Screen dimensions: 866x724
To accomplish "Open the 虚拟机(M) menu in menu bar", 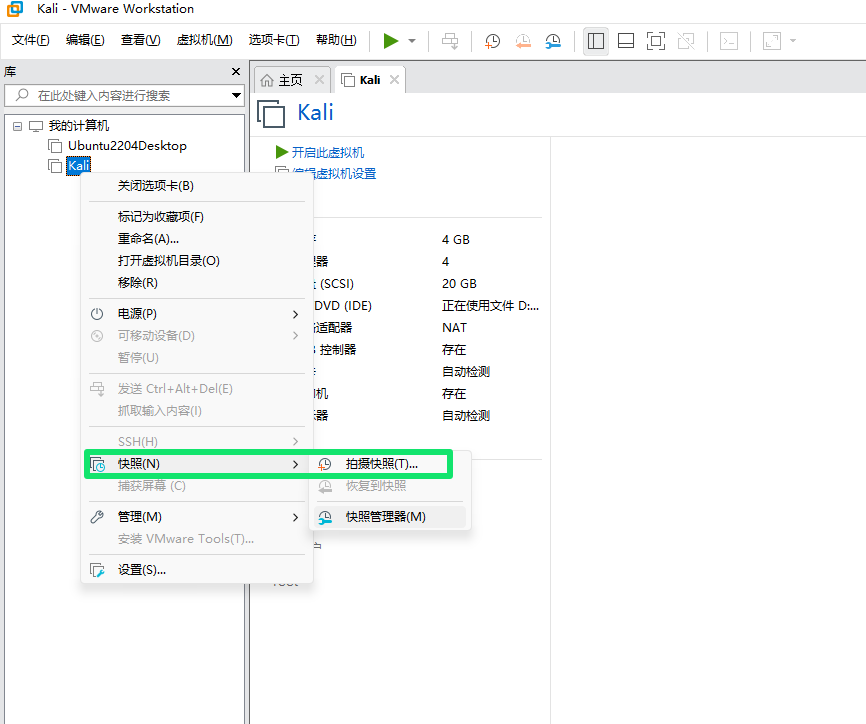I will pyautogui.click(x=204, y=40).
